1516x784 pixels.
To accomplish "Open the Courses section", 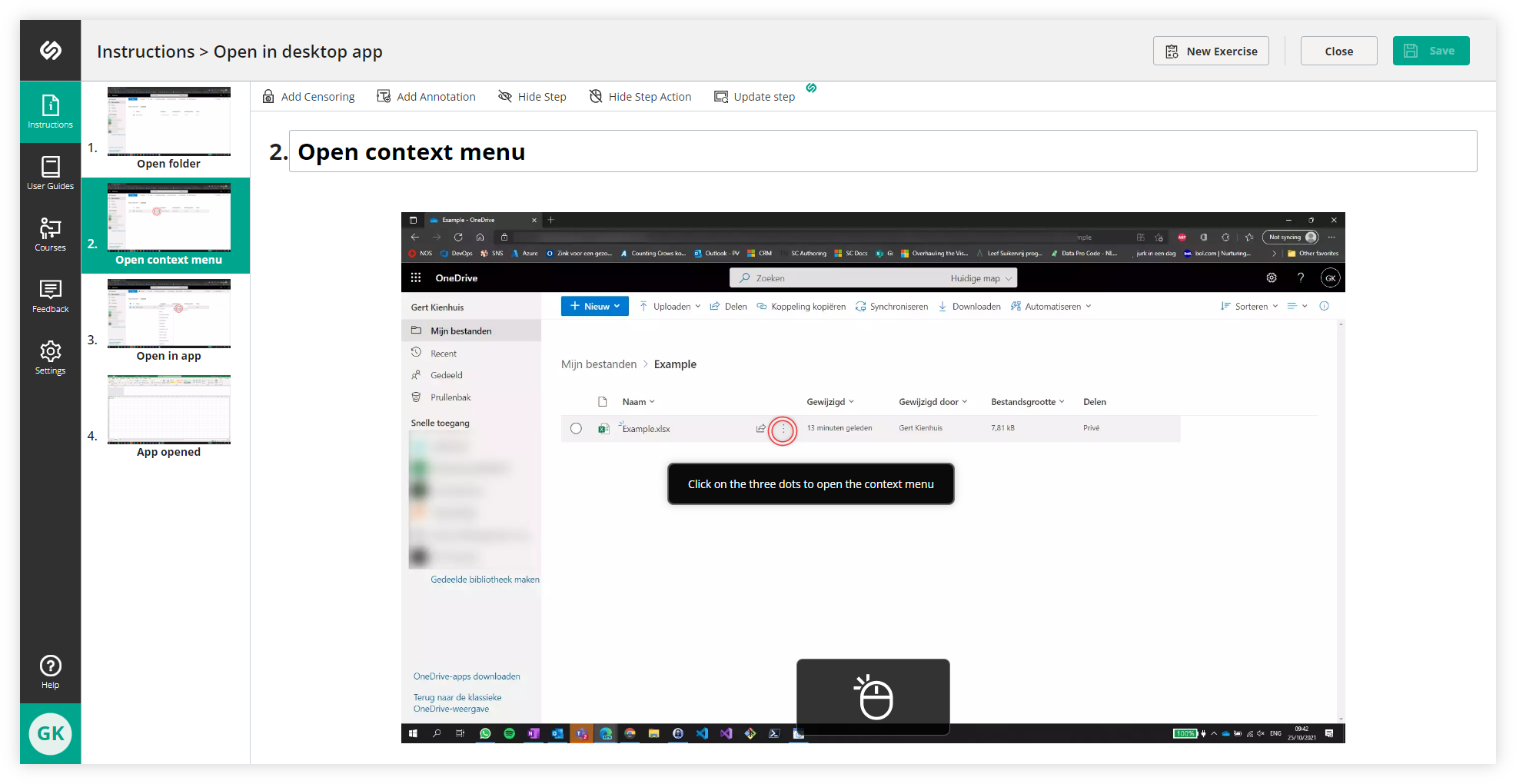I will point(50,234).
